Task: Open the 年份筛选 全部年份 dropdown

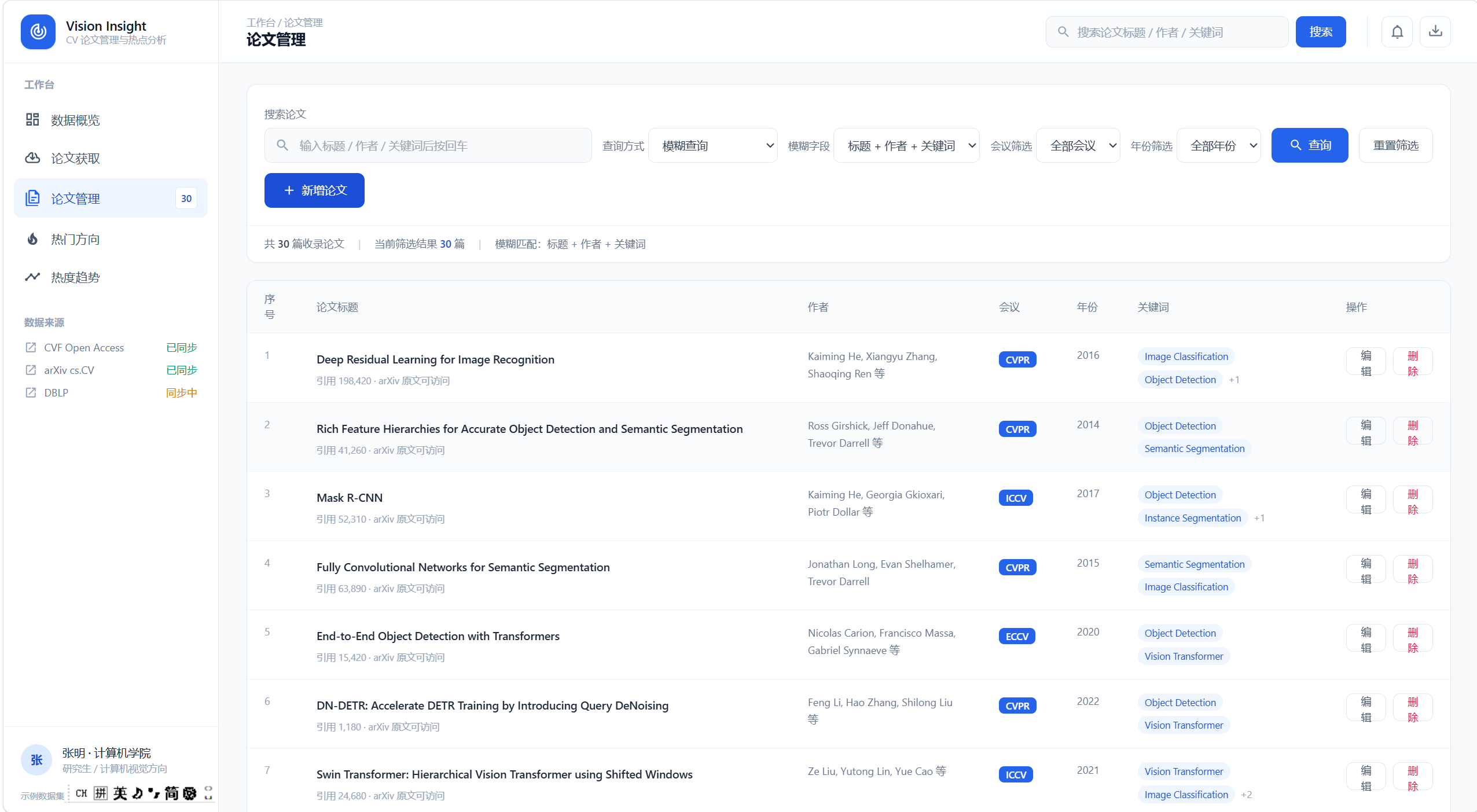Action: (1219, 146)
